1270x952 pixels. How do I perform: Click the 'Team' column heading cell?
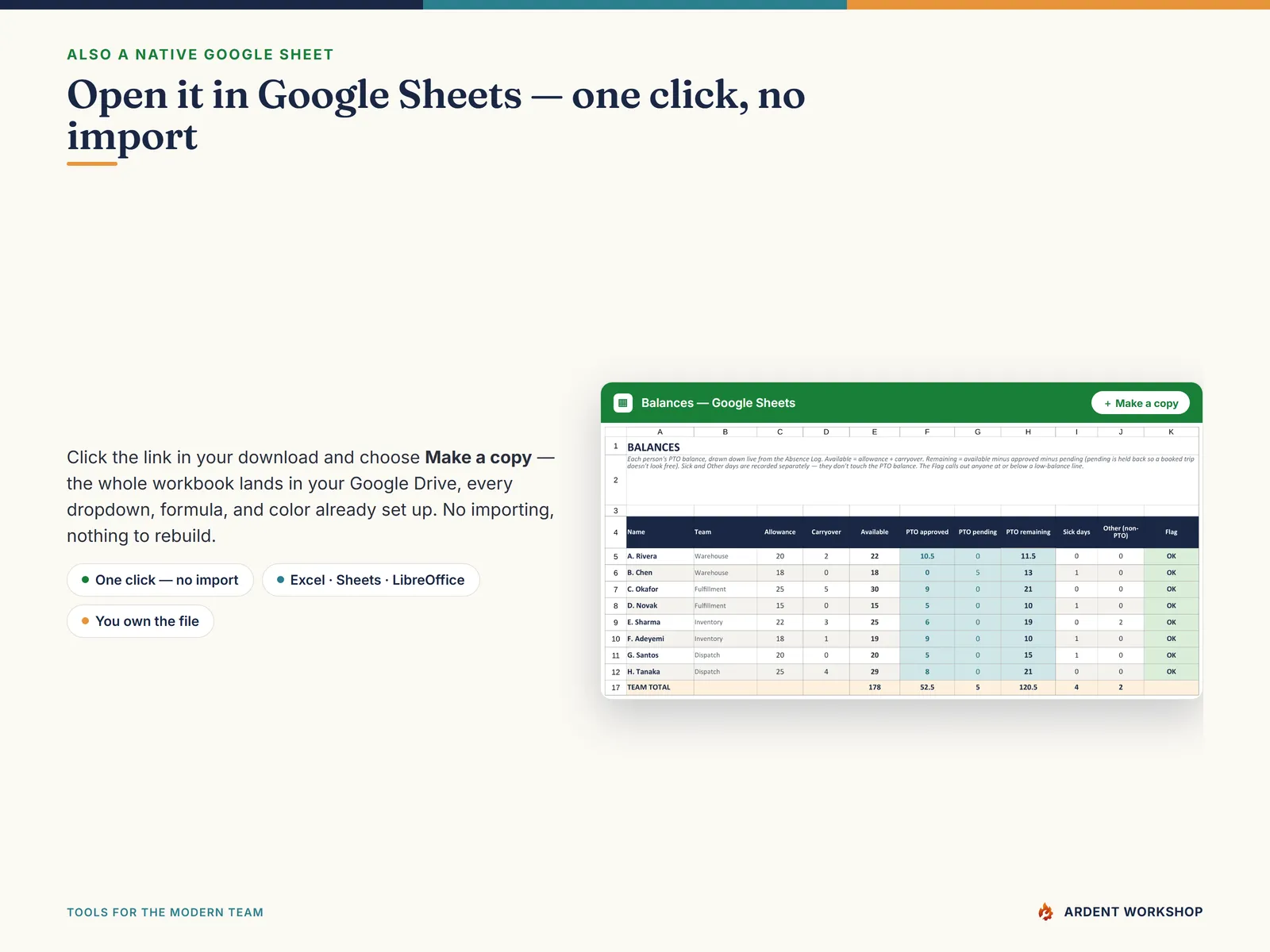point(725,532)
